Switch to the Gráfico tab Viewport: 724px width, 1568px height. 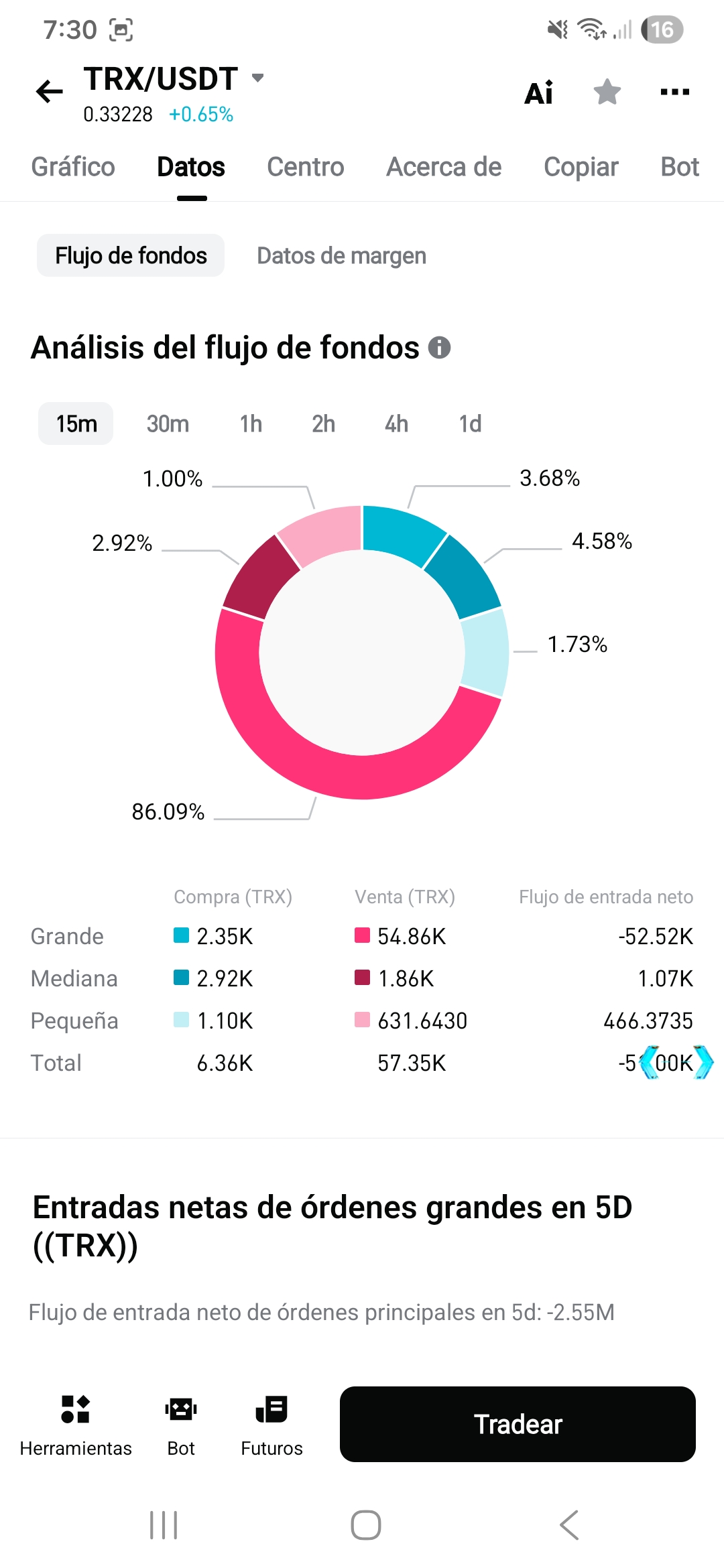pyautogui.click(x=73, y=167)
